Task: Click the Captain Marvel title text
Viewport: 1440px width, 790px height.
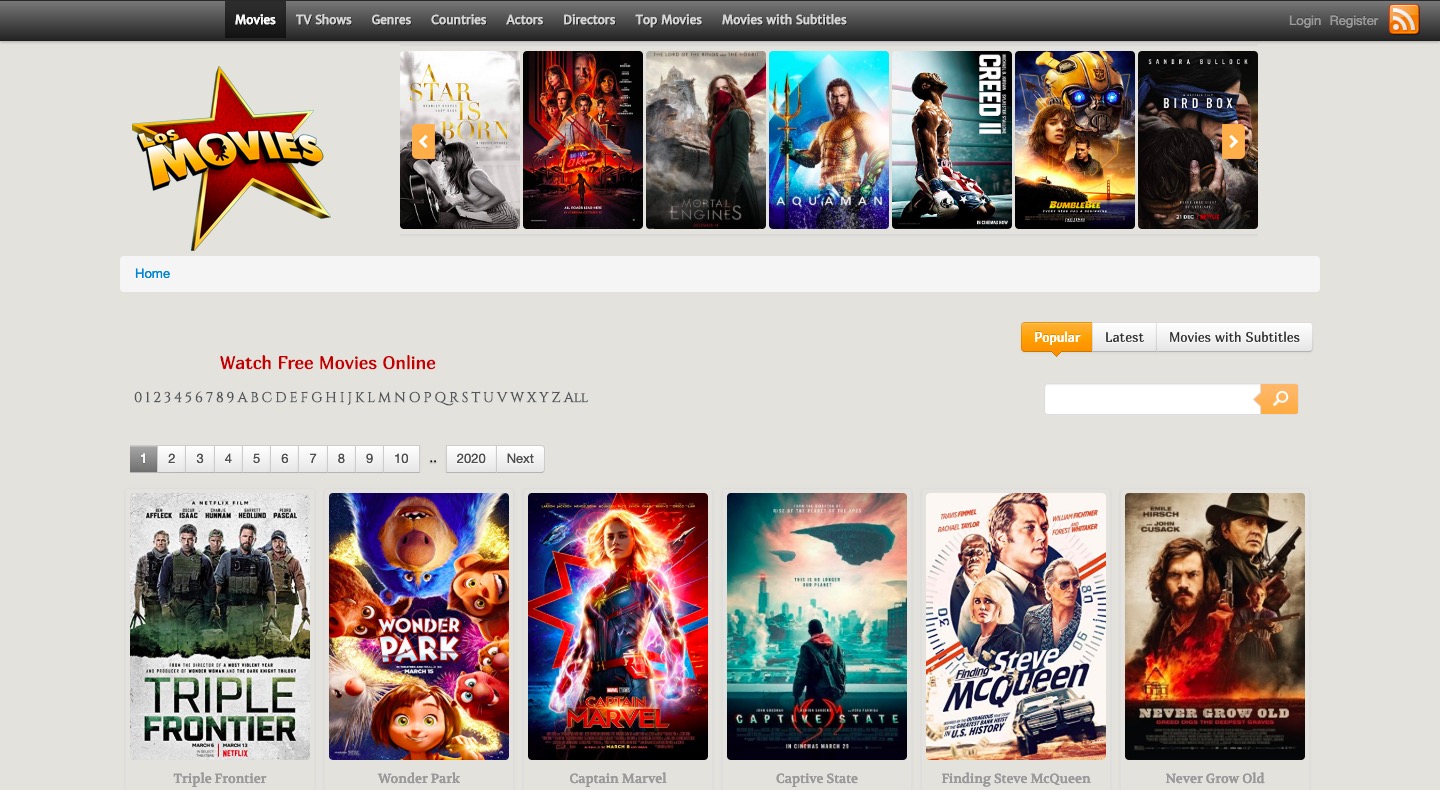Action: tap(618, 778)
